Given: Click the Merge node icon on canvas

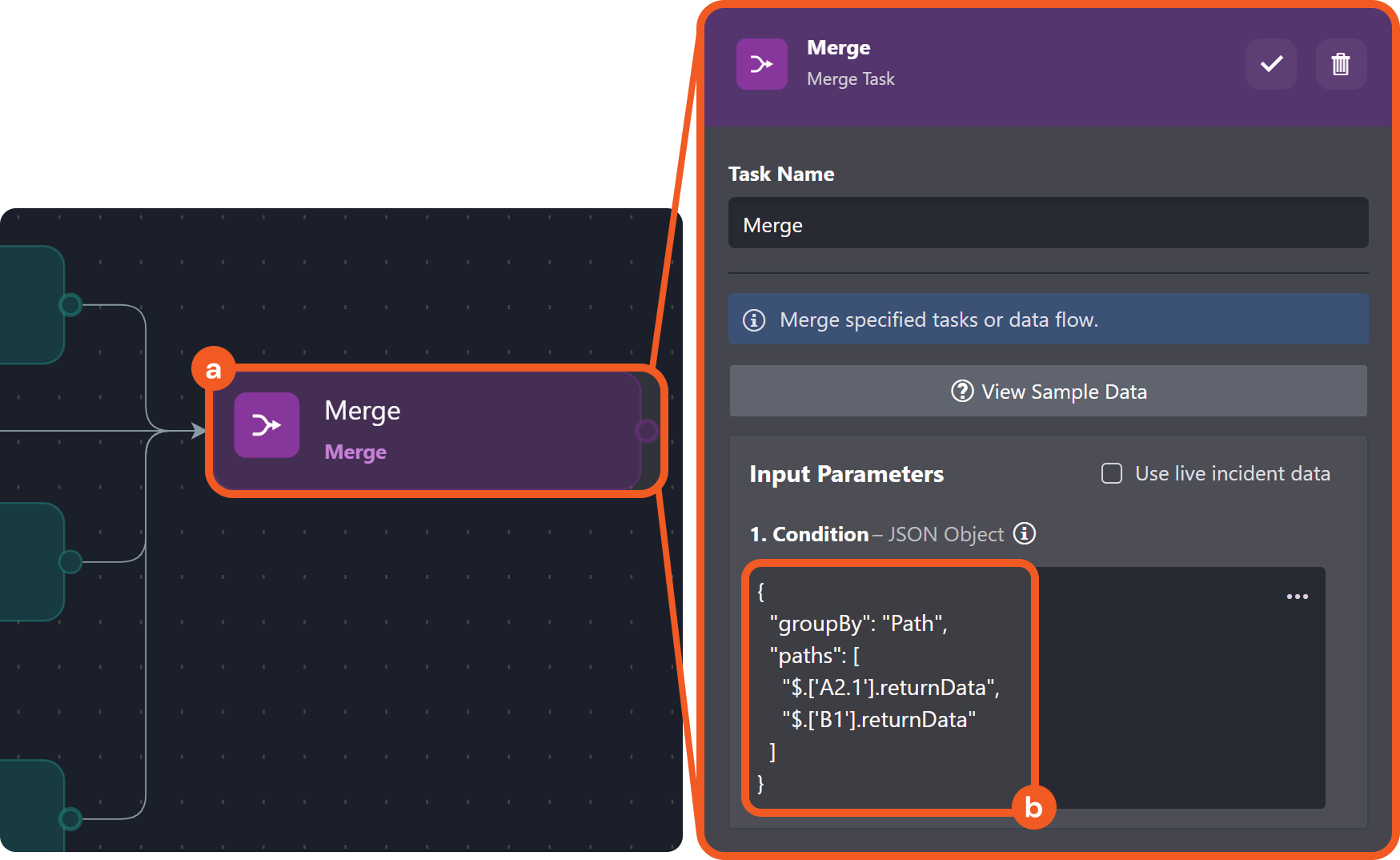Looking at the screenshot, I should click(x=267, y=425).
